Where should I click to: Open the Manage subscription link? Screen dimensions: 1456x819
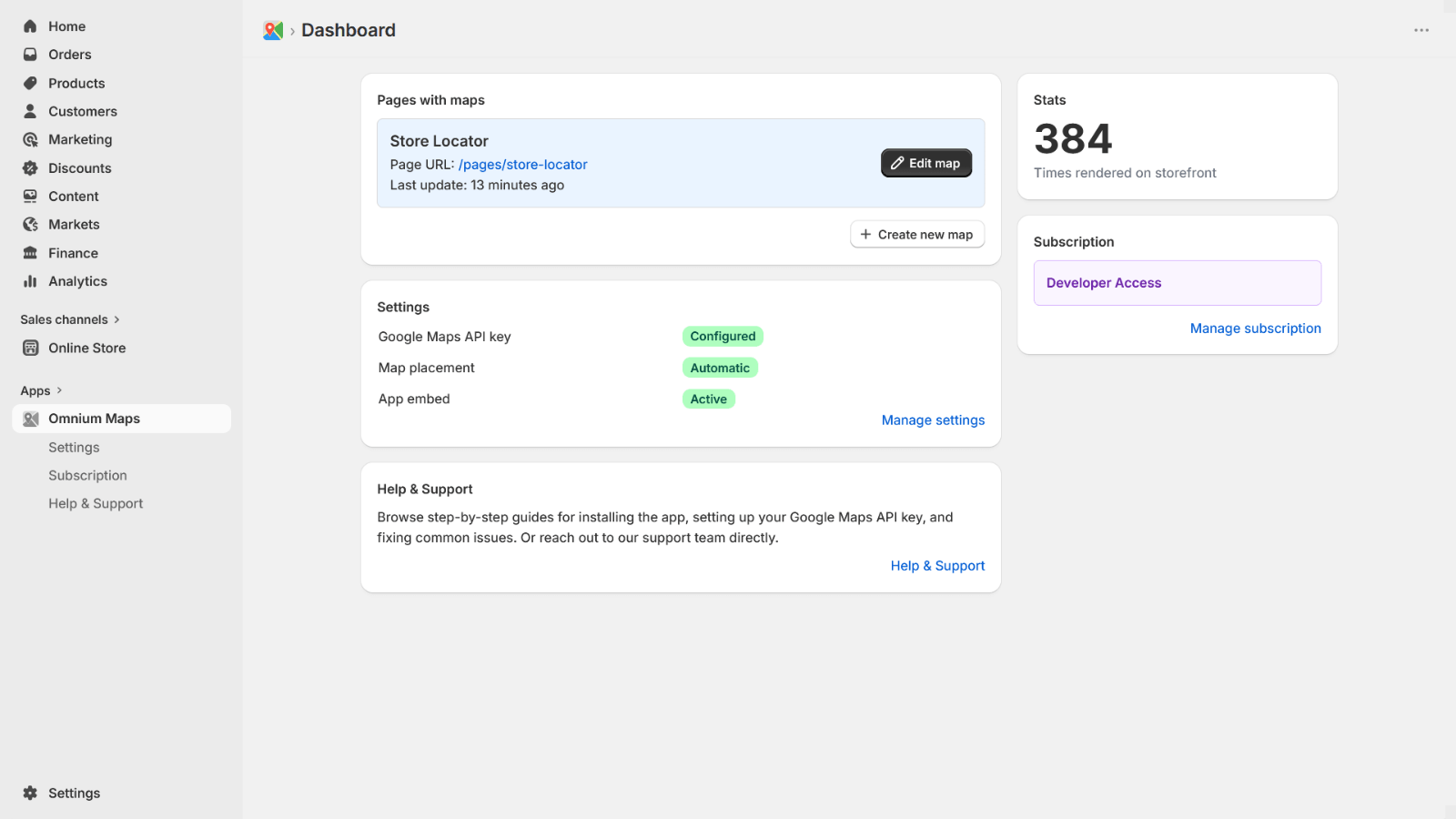1255,329
